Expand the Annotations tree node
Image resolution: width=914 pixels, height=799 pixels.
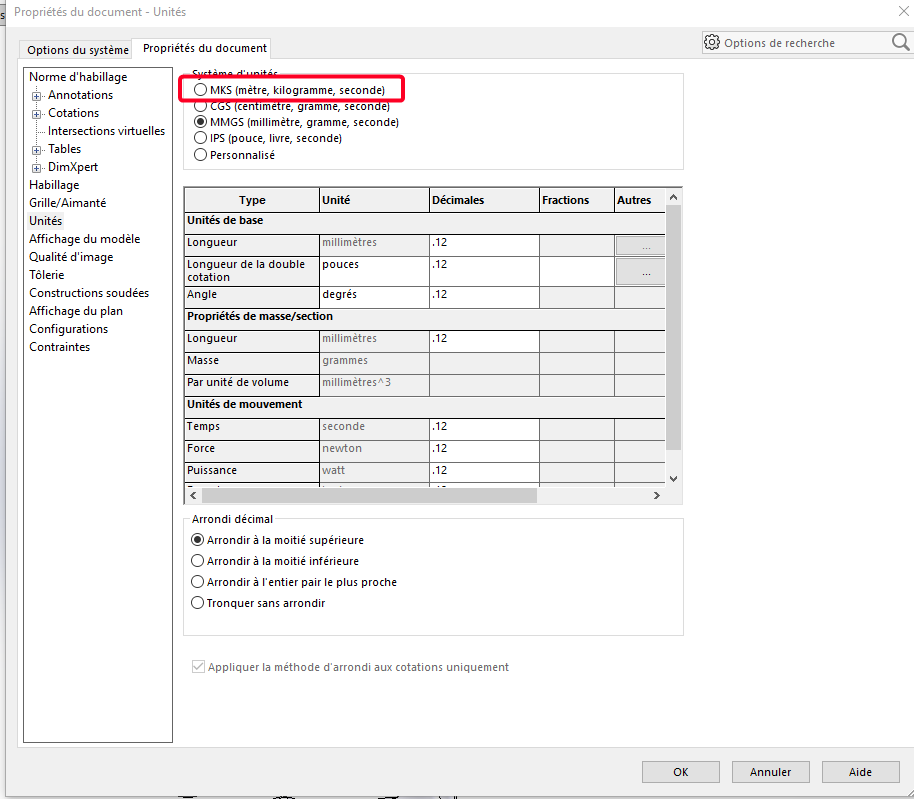37,96
